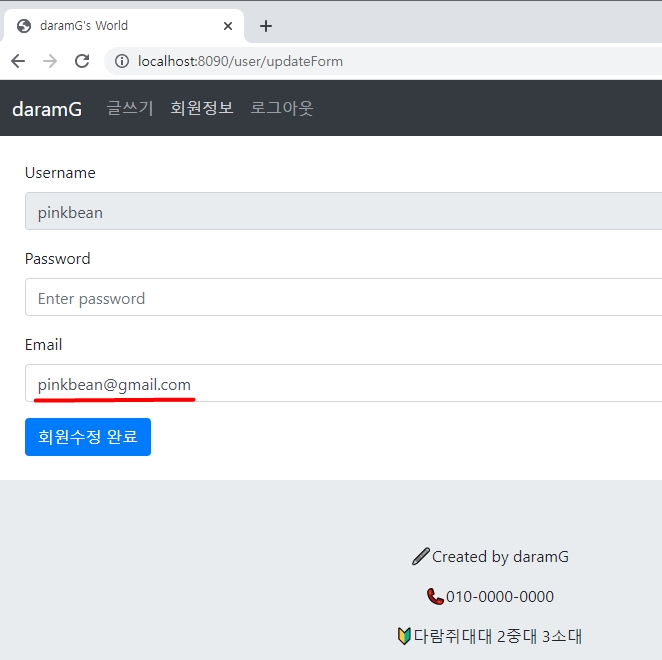This screenshot has width=662, height=660.
Task: Click the disabled Username field with pinkbean
Action: [343, 211]
